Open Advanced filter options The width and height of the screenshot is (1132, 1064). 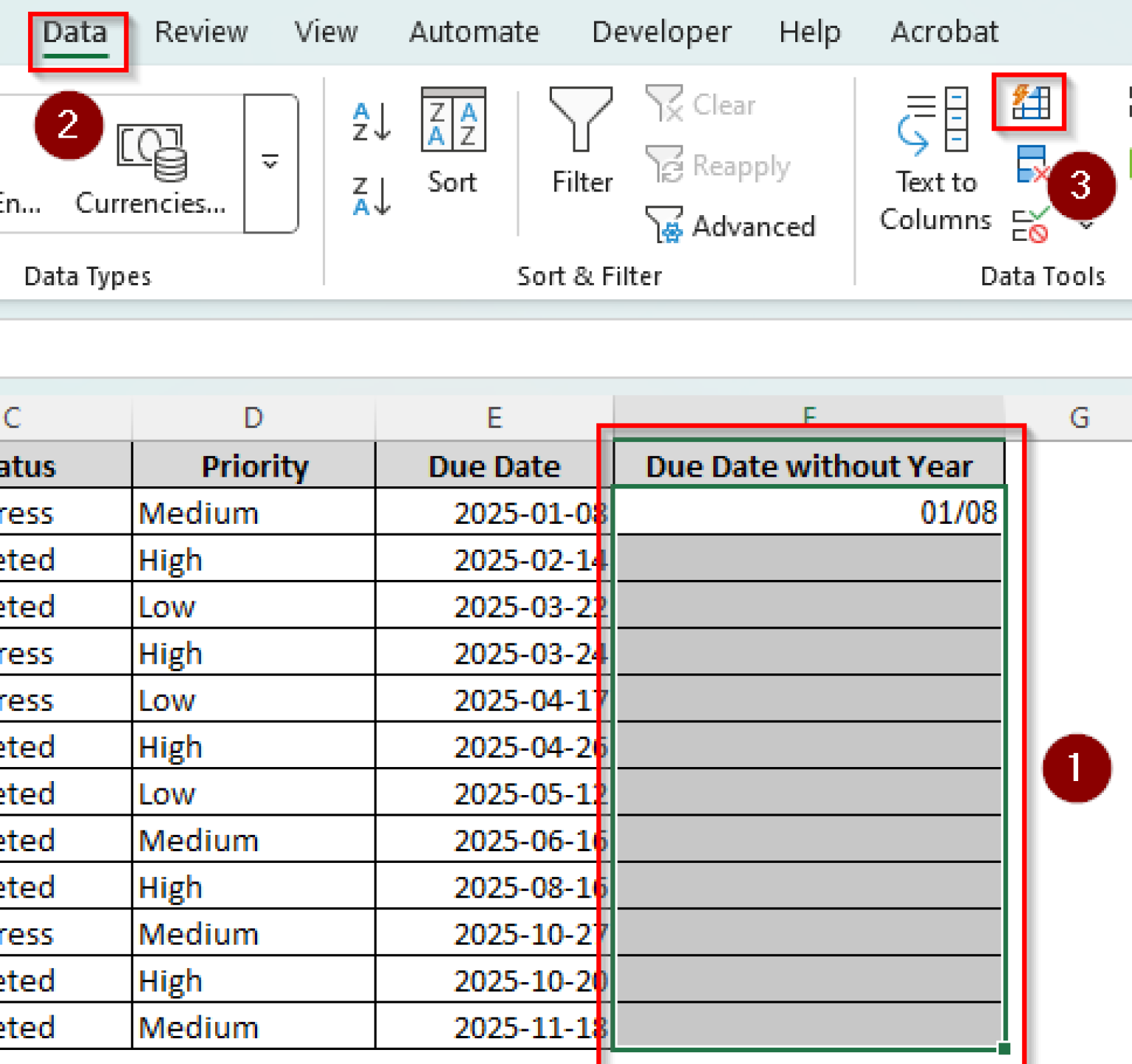pos(733,226)
